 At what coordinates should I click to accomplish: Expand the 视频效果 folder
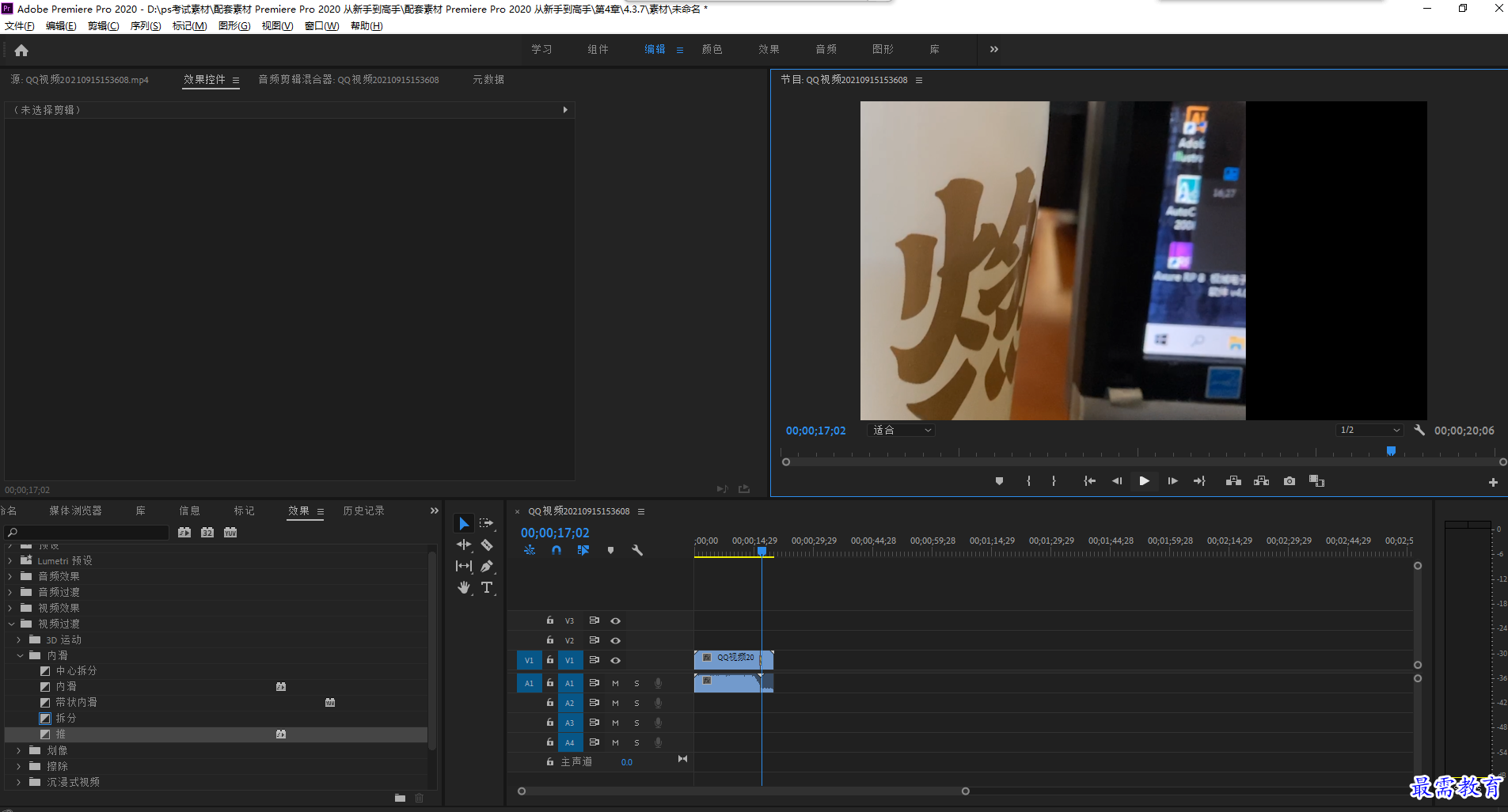point(9,608)
